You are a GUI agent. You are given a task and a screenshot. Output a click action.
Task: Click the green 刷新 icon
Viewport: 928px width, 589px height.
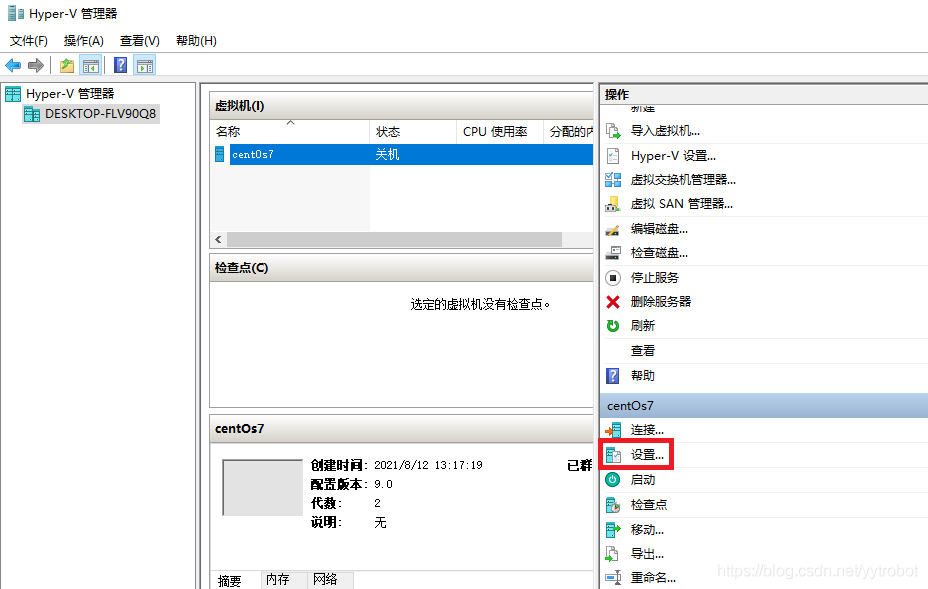coord(613,326)
